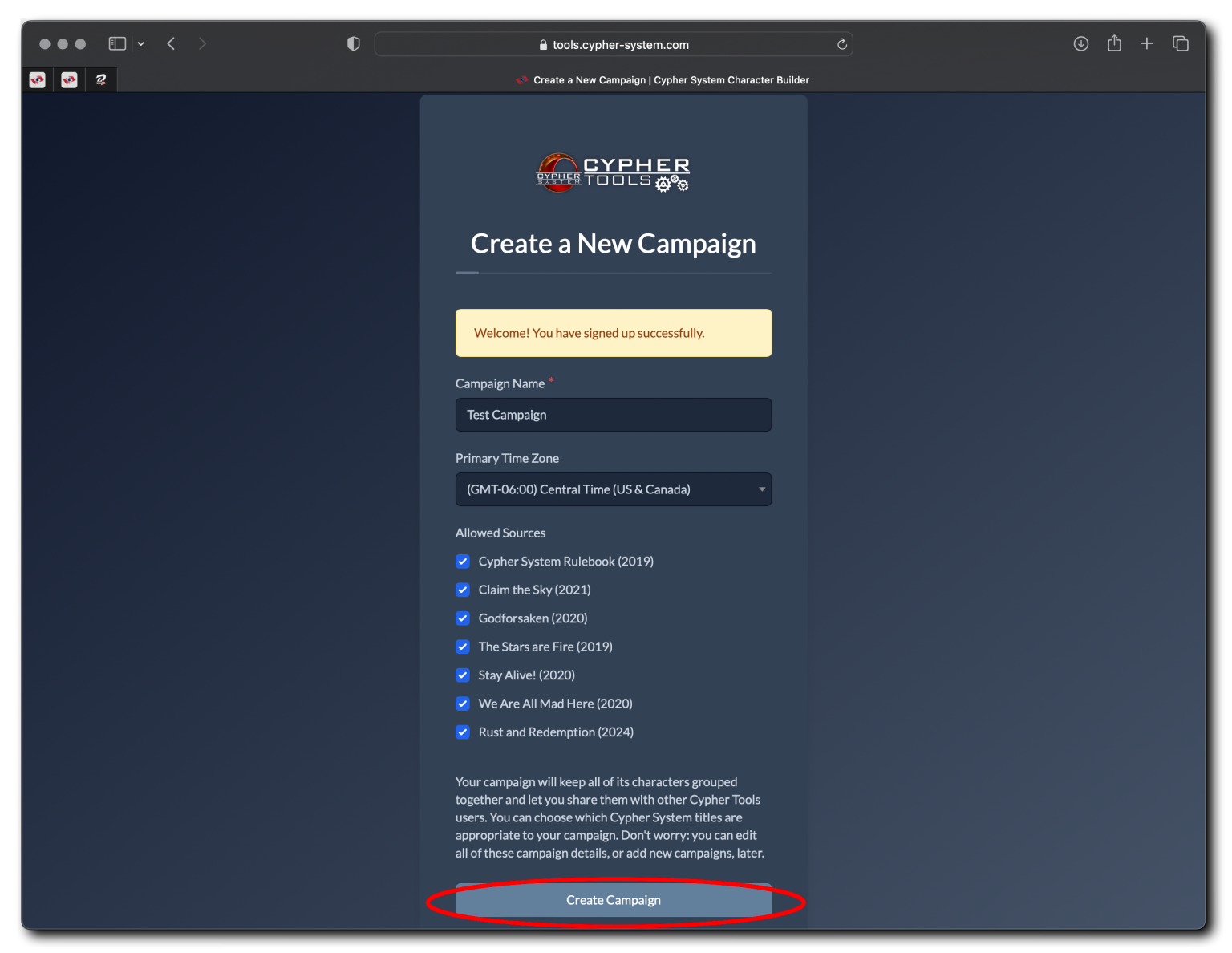
Task: Click the tools.cypher-system.com address bar
Action: pyautogui.click(x=613, y=45)
